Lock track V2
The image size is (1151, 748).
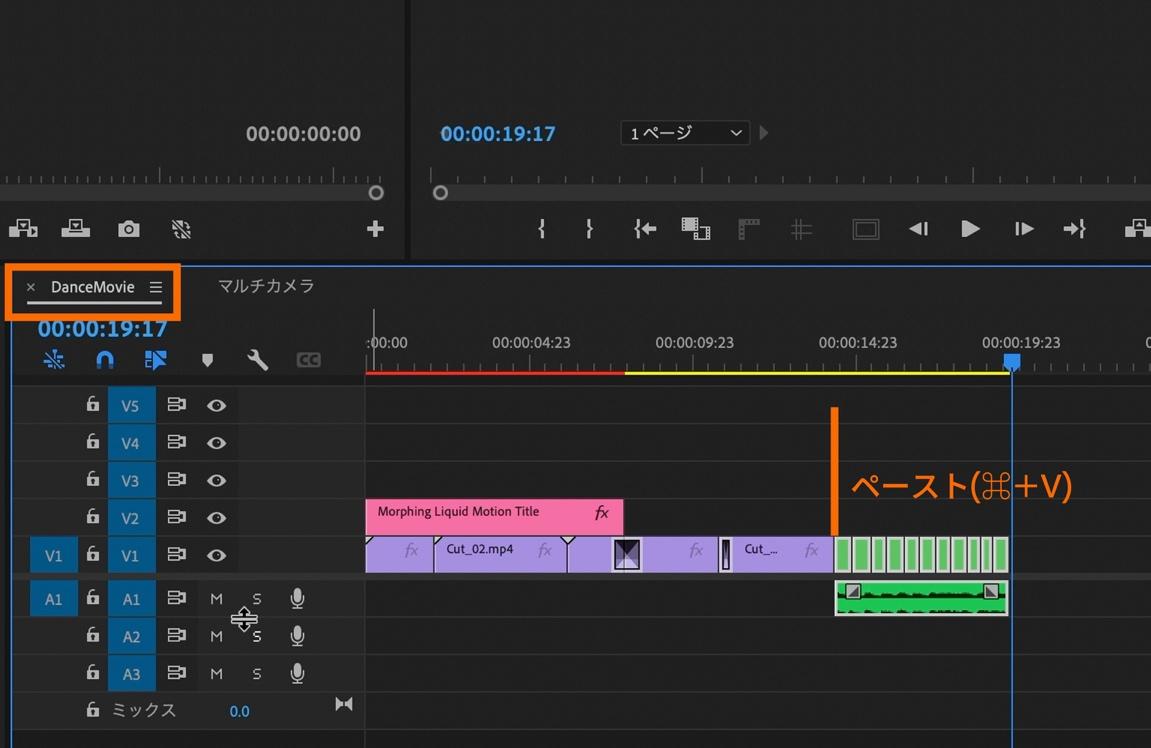92,516
